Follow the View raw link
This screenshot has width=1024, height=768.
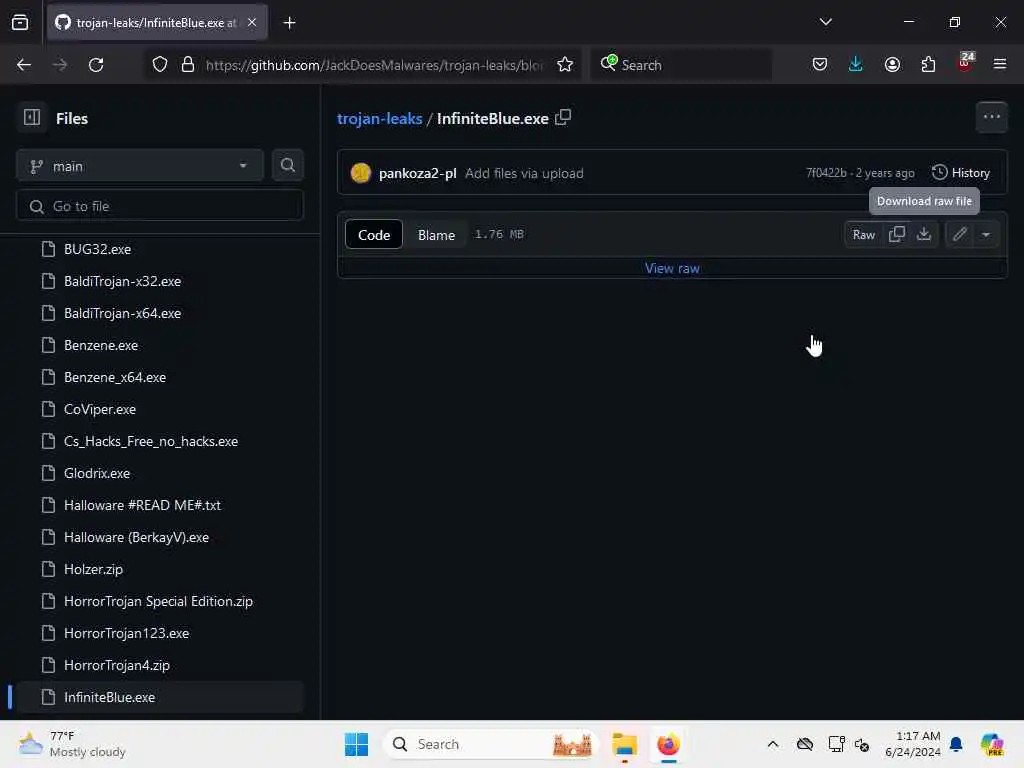click(x=672, y=268)
